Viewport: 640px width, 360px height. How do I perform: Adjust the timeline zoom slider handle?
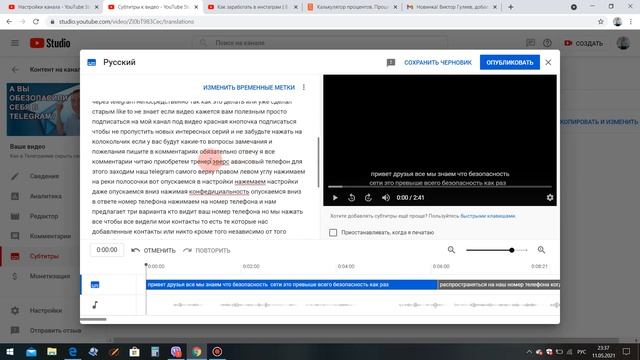[511, 250]
